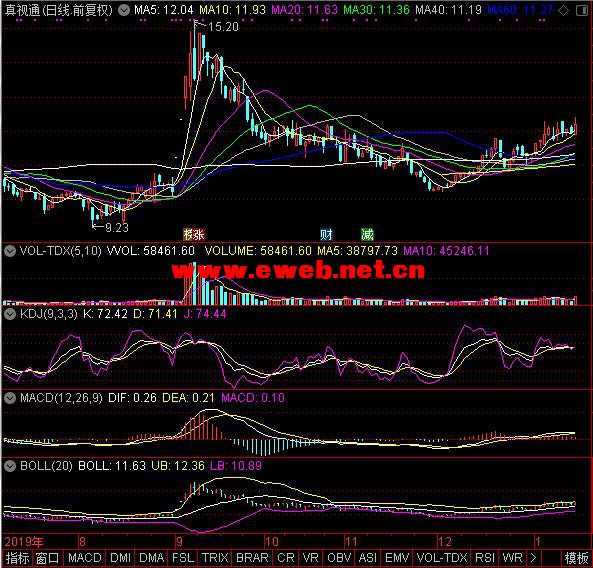Click the month 10 timeline marker
The width and height of the screenshot is (593, 568).
(x=271, y=542)
